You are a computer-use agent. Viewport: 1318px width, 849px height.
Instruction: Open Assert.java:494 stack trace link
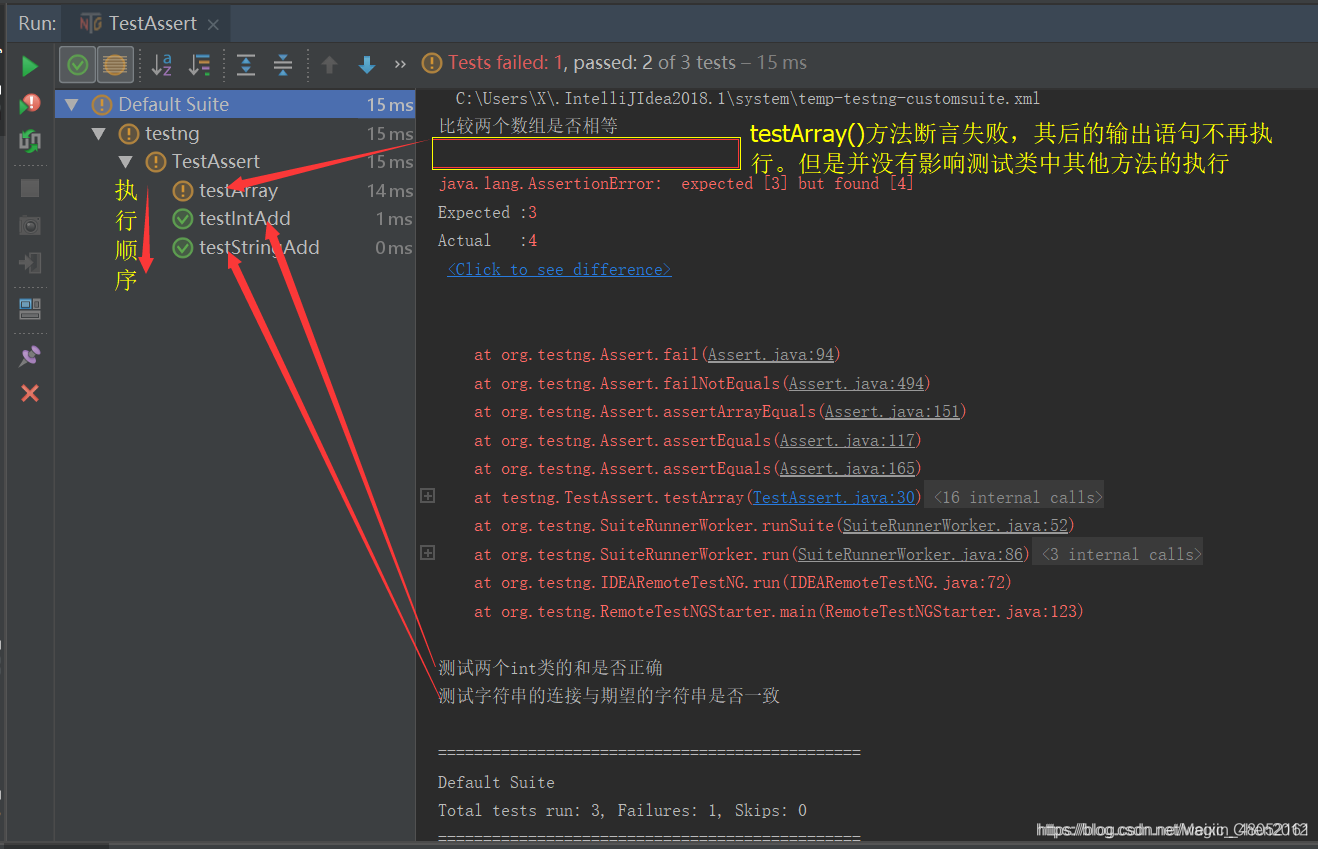856,383
